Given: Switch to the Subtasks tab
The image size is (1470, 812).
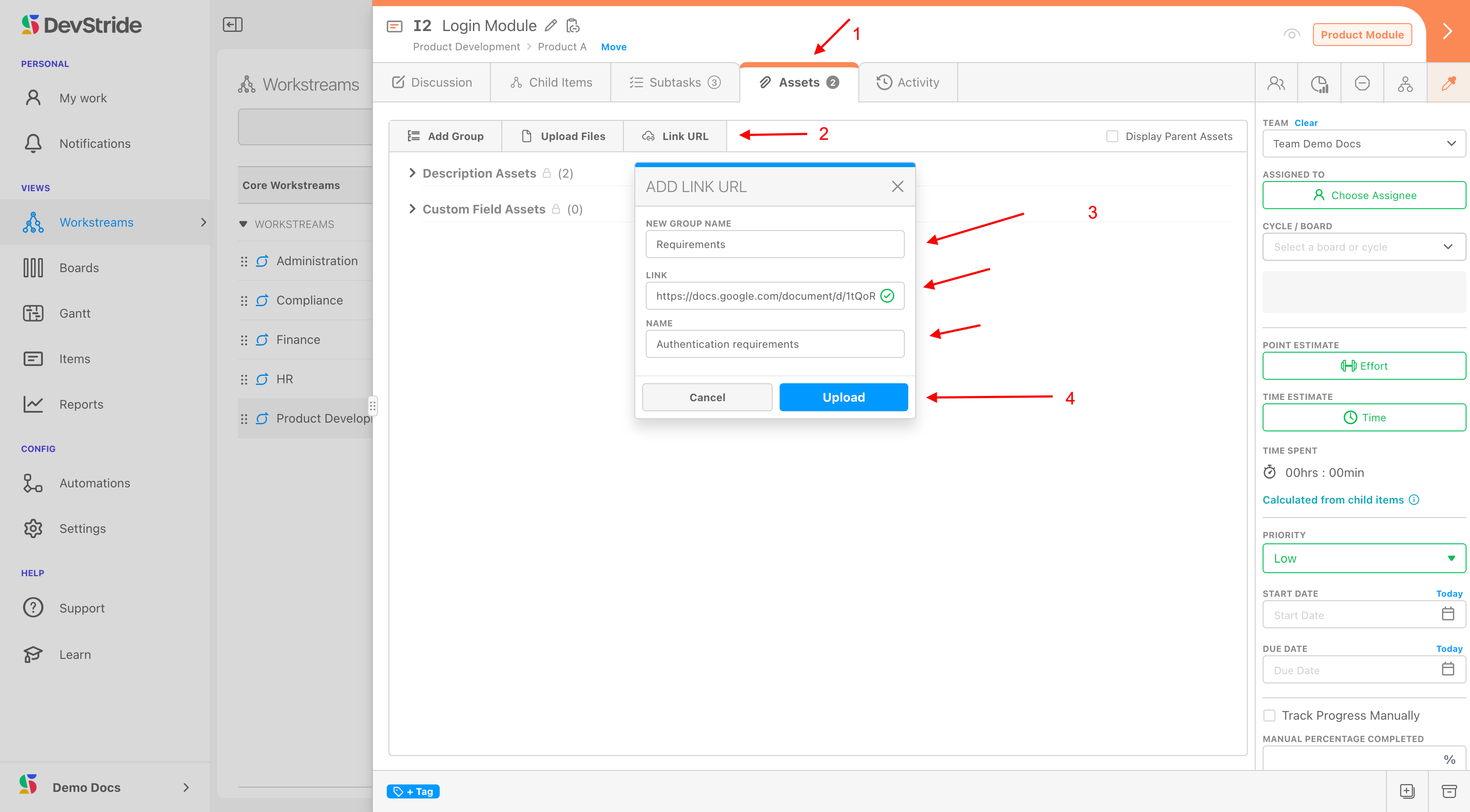Looking at the screenshot, I should [675, 83].
